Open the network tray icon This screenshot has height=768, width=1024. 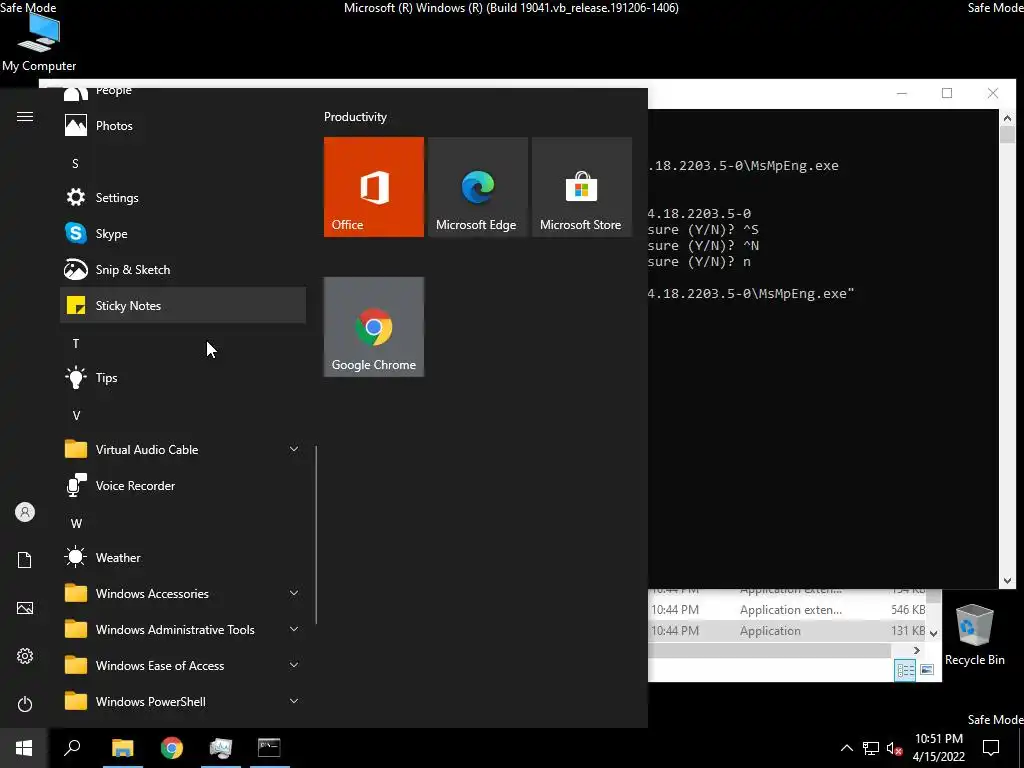[871, 748]
